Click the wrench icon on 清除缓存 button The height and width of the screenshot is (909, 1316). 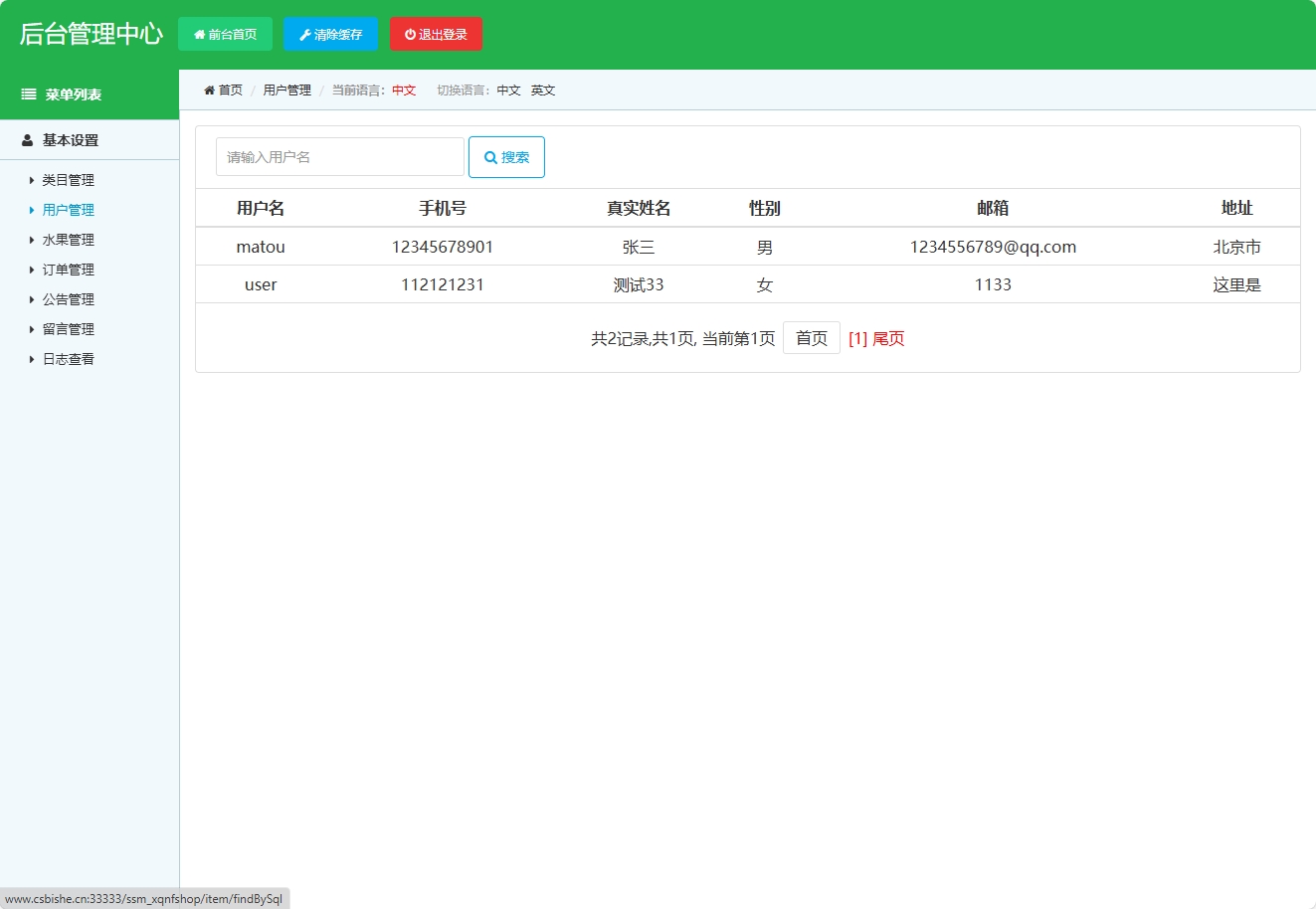click(x=303, y=33)
